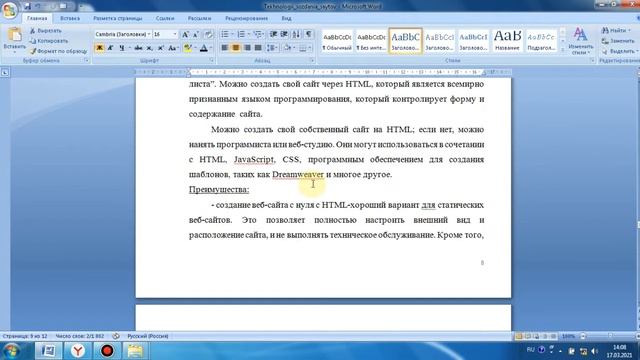Click the bulleted list icon
The image size is (640, 360).
[225, 34]
